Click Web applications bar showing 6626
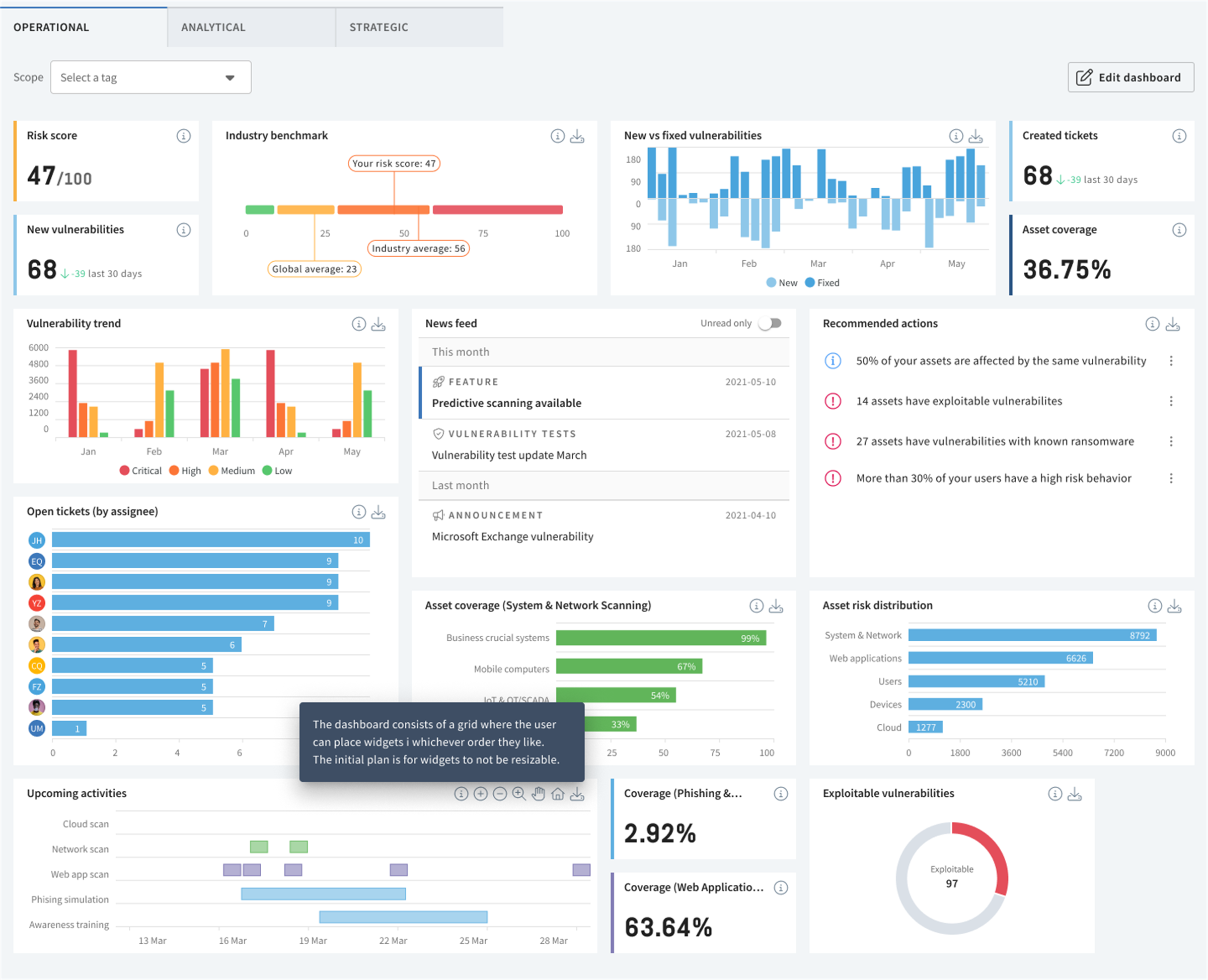The image size is (1208, 980). tap(1002, 659)
